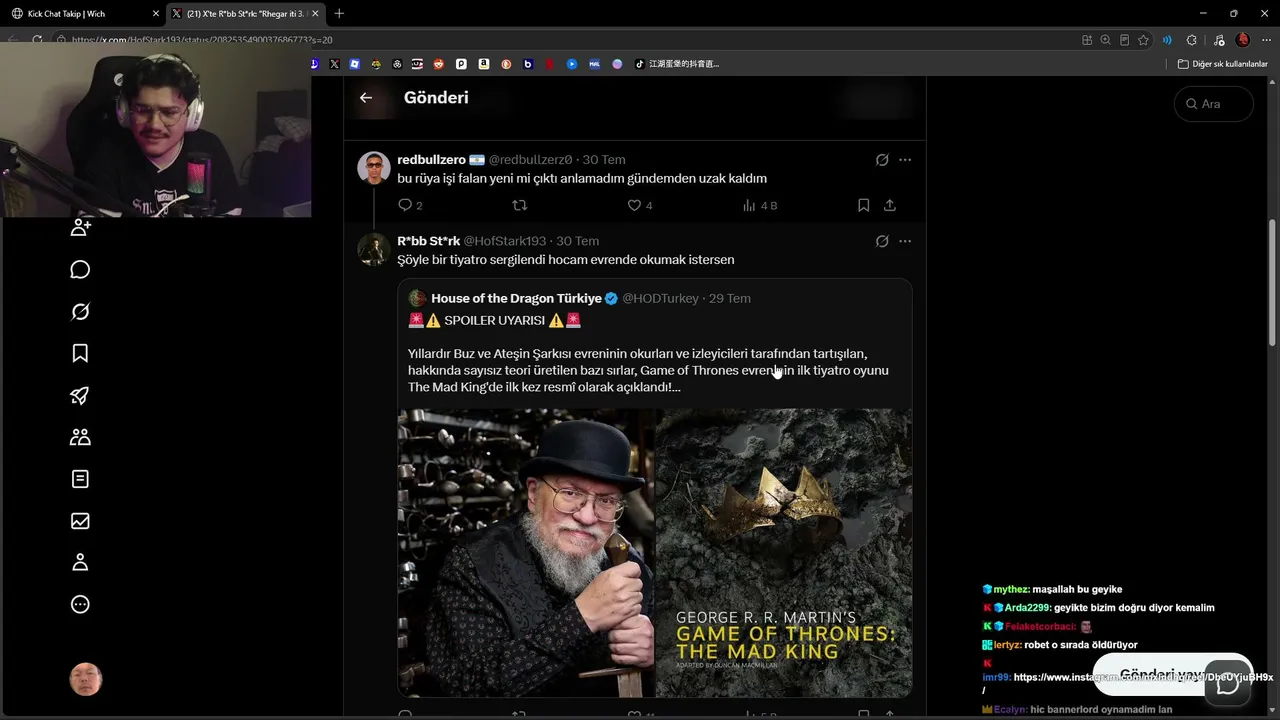The width and height of the screenshot is (1280, 720).
Task: Open the account avatar in the X sidebar
Action: point(86,679)
